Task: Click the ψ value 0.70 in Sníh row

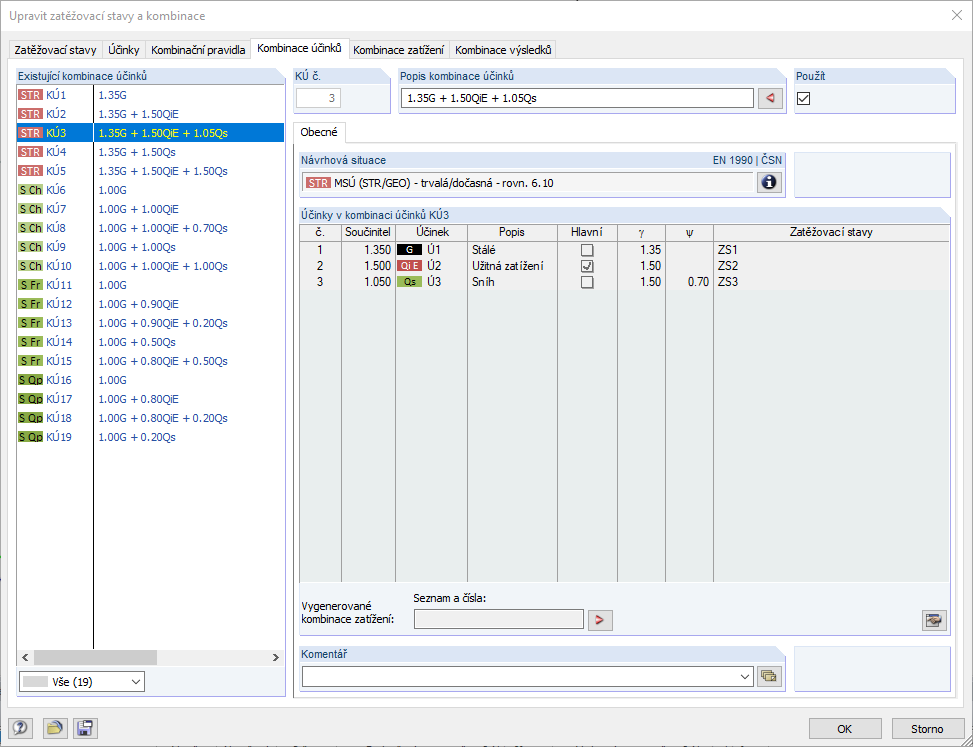Action: tap(689, 282)
